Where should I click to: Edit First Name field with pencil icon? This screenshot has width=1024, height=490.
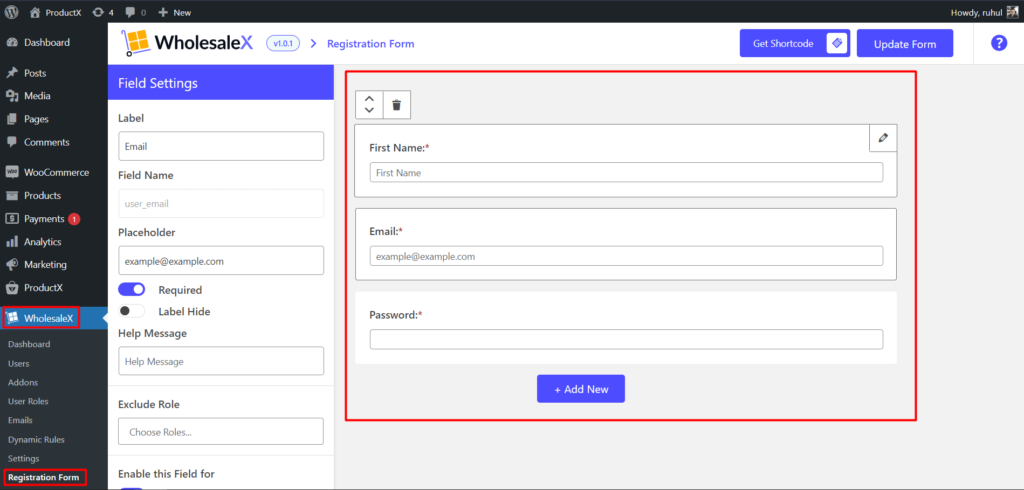(883, 138)
